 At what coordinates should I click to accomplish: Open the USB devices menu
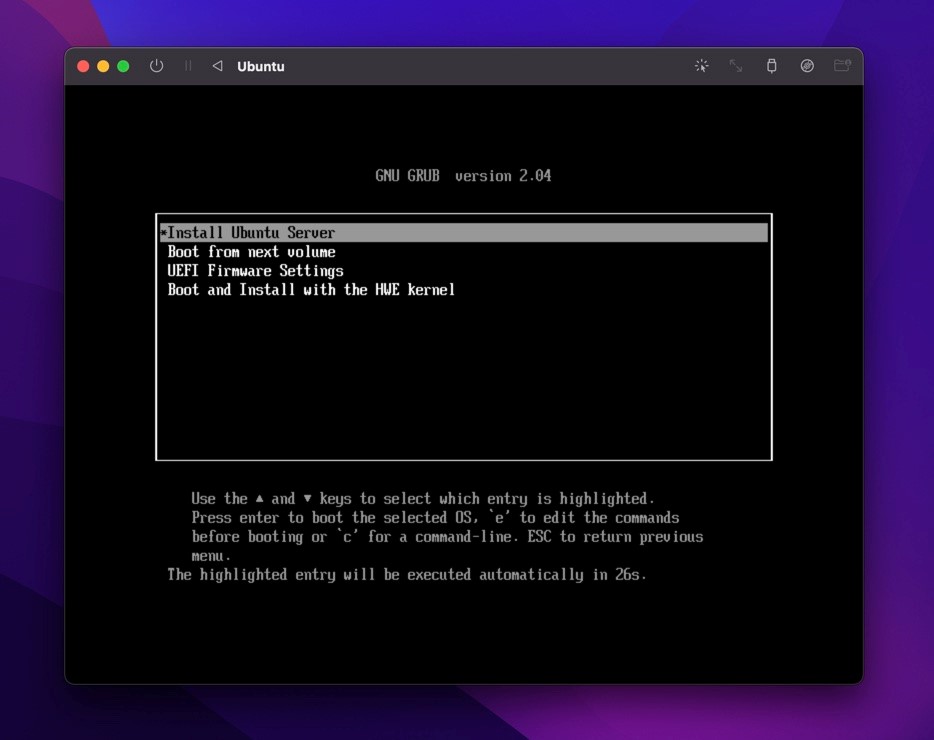tap(771, 66)
